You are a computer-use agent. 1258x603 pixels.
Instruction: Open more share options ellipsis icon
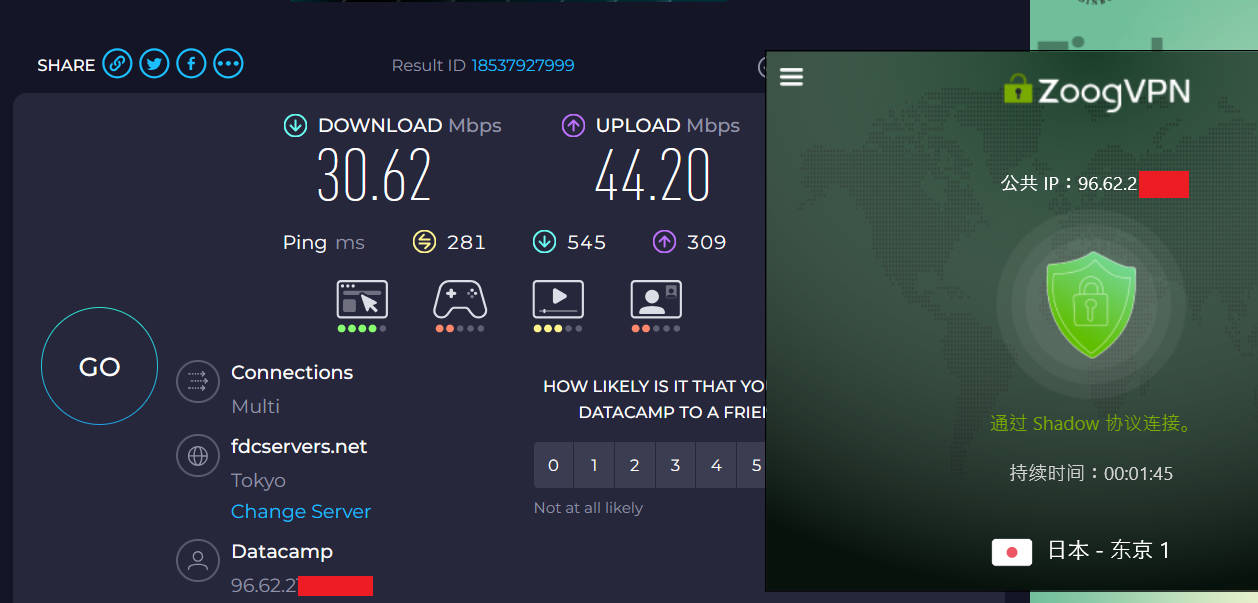pyautogui.click(x=228, y=64)
